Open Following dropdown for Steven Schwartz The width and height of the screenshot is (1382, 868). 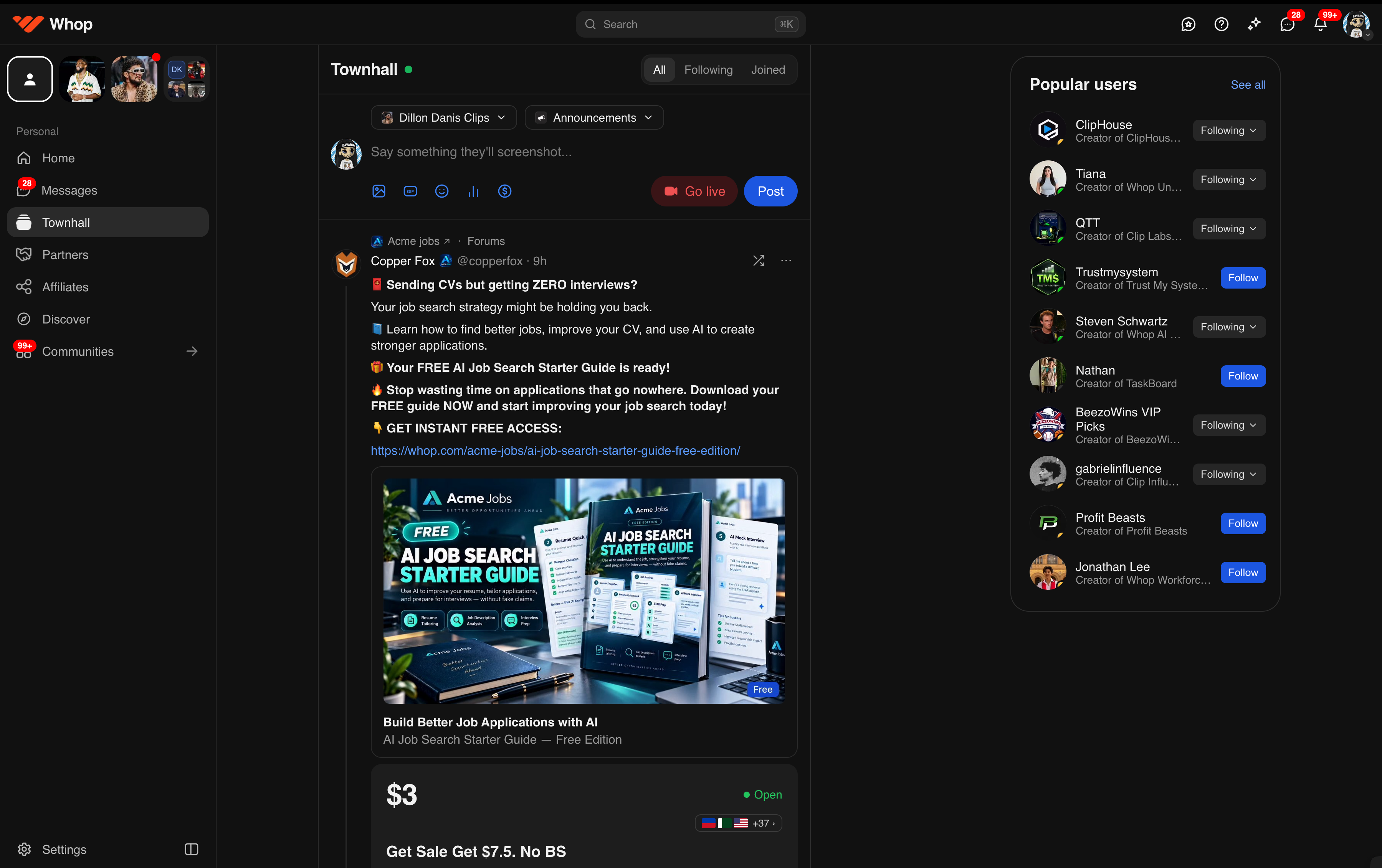click(1229, 327)
